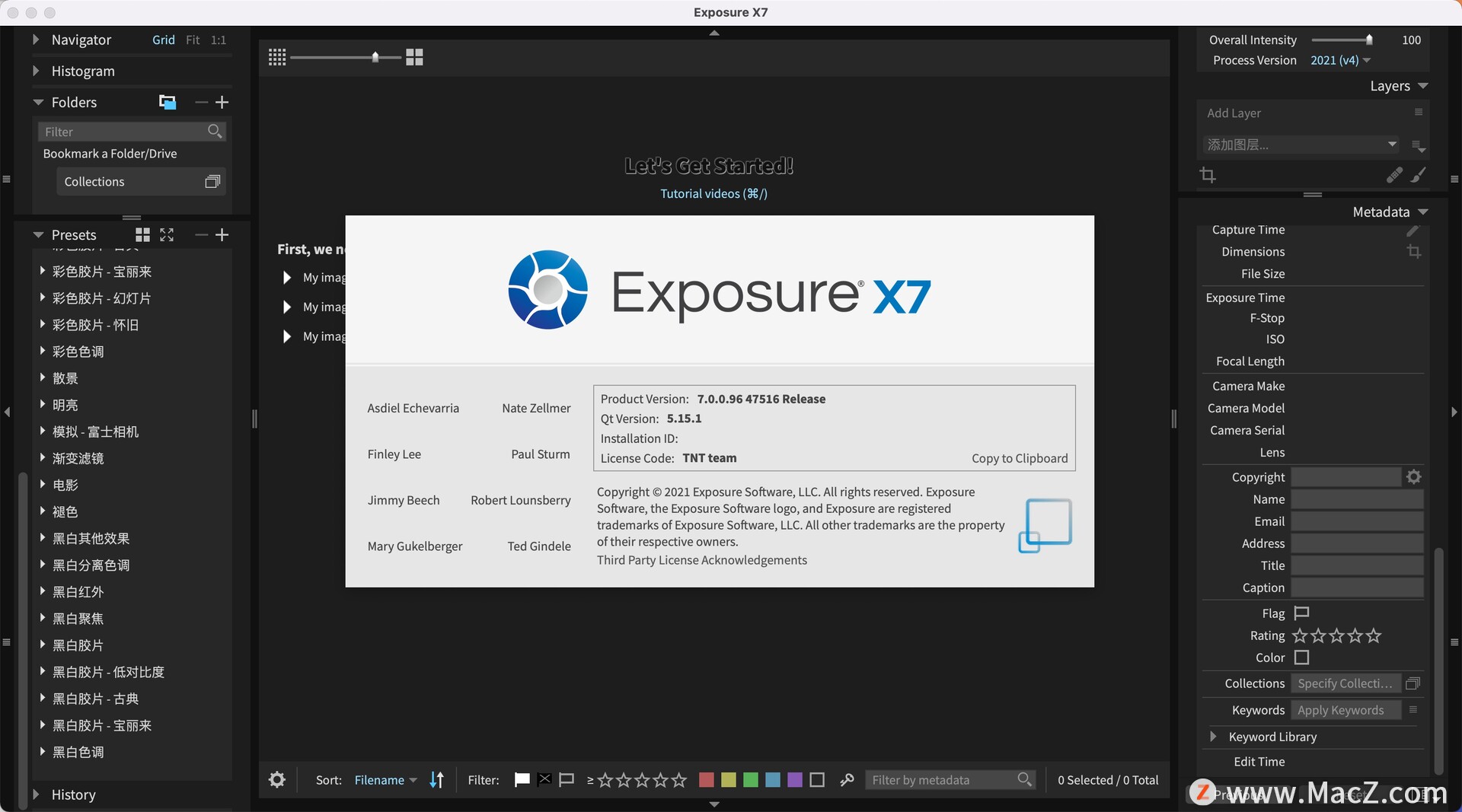This screenshot has width=1462, height=812.
Task: Click Copy to Clipboard in About dialog
Action: [x=1020, y=458]
